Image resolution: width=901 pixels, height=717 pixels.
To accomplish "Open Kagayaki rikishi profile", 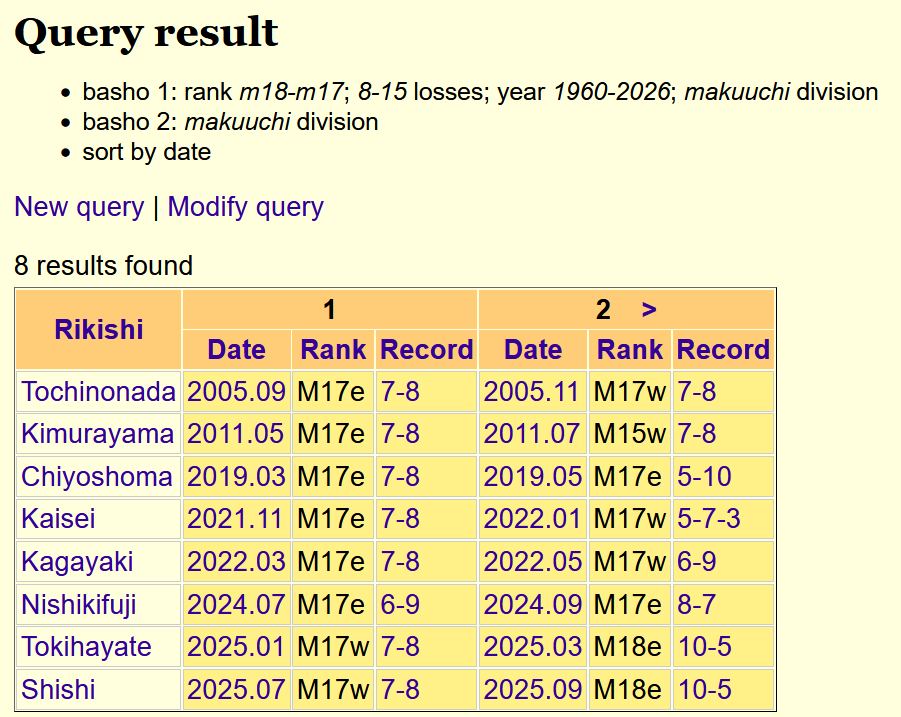I will pos(77,562).
